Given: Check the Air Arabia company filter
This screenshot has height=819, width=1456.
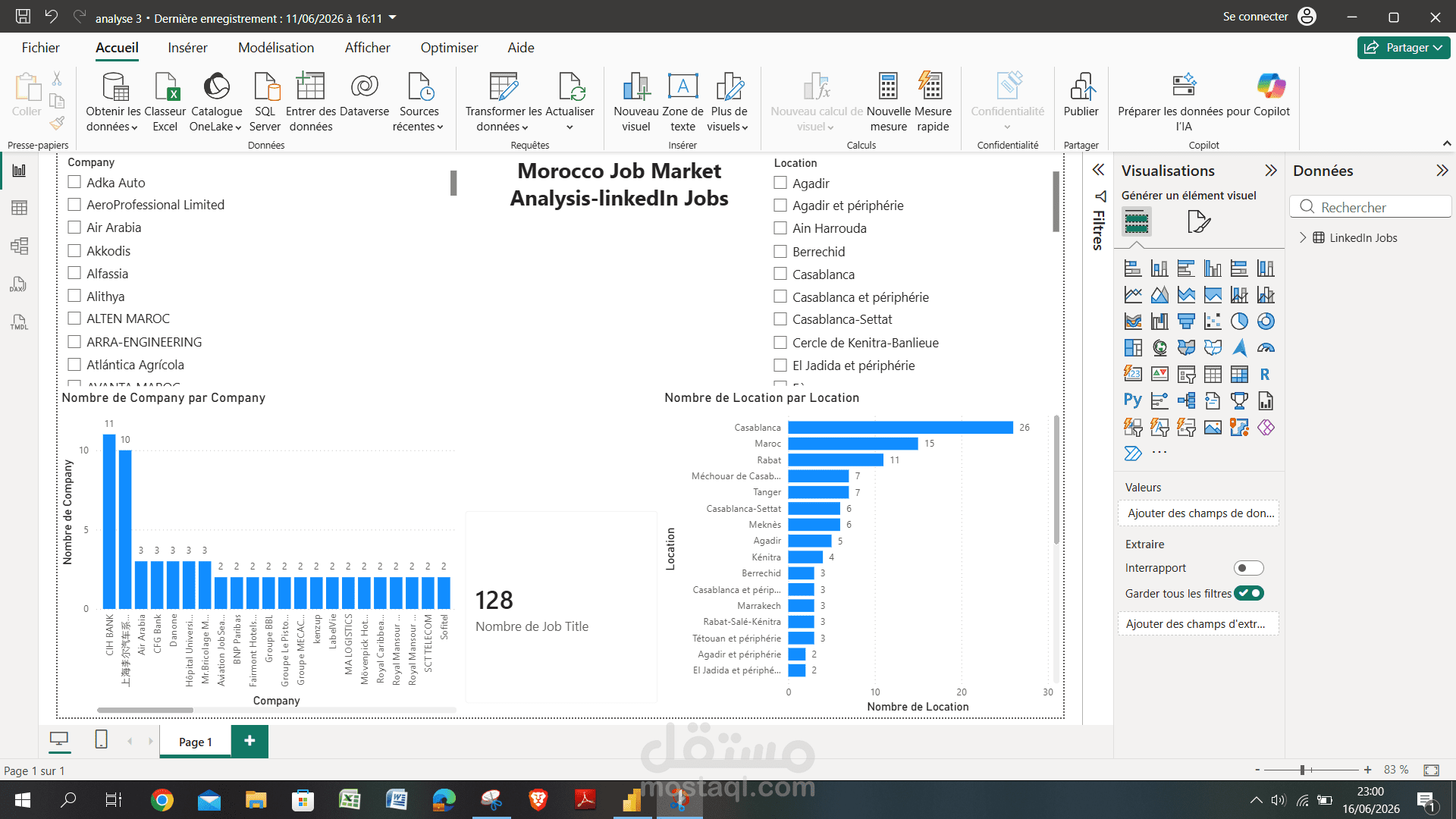Looking at the screenshot, I should [74, 227].
